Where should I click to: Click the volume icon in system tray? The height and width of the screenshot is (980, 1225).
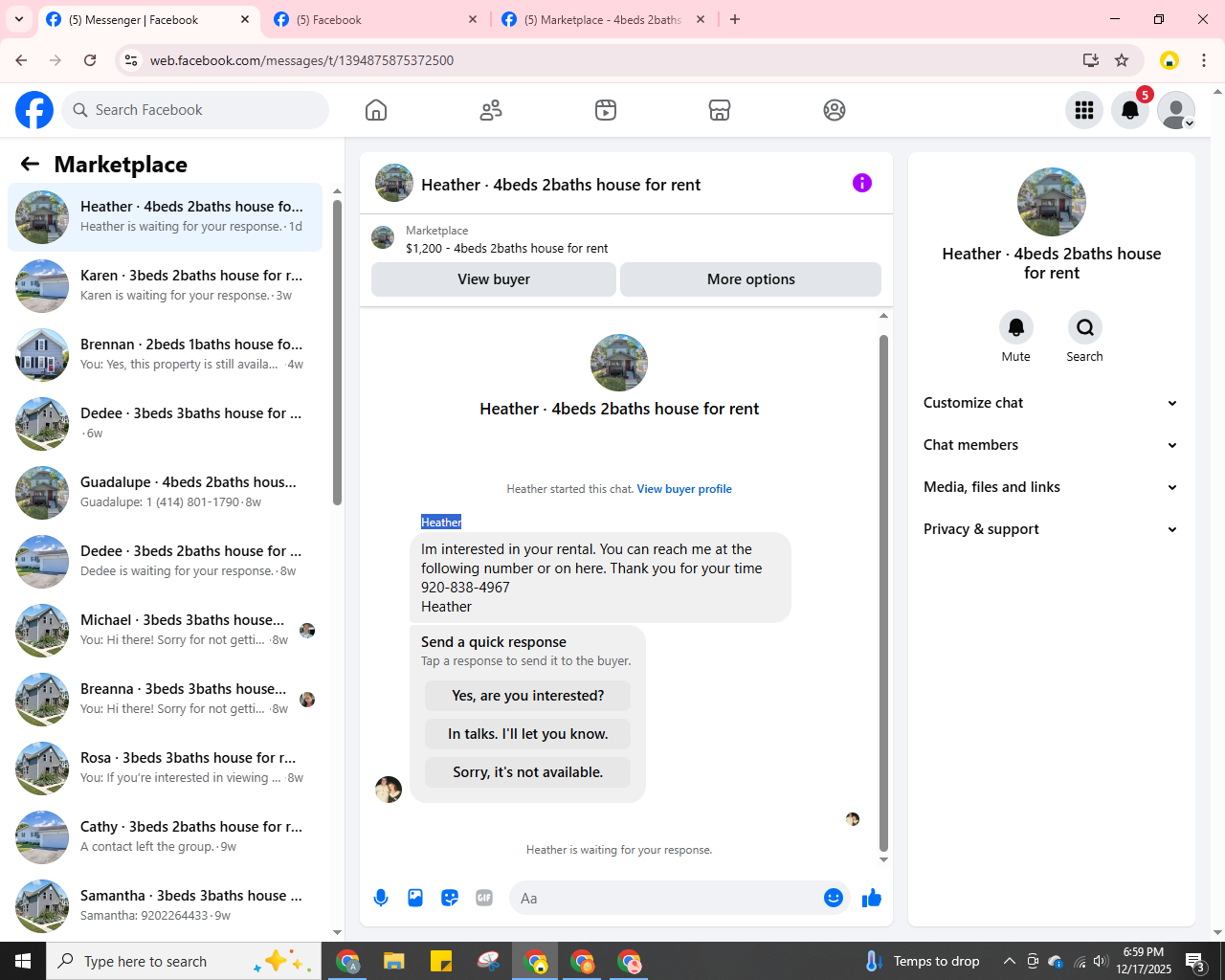(x=1101, y=961)
